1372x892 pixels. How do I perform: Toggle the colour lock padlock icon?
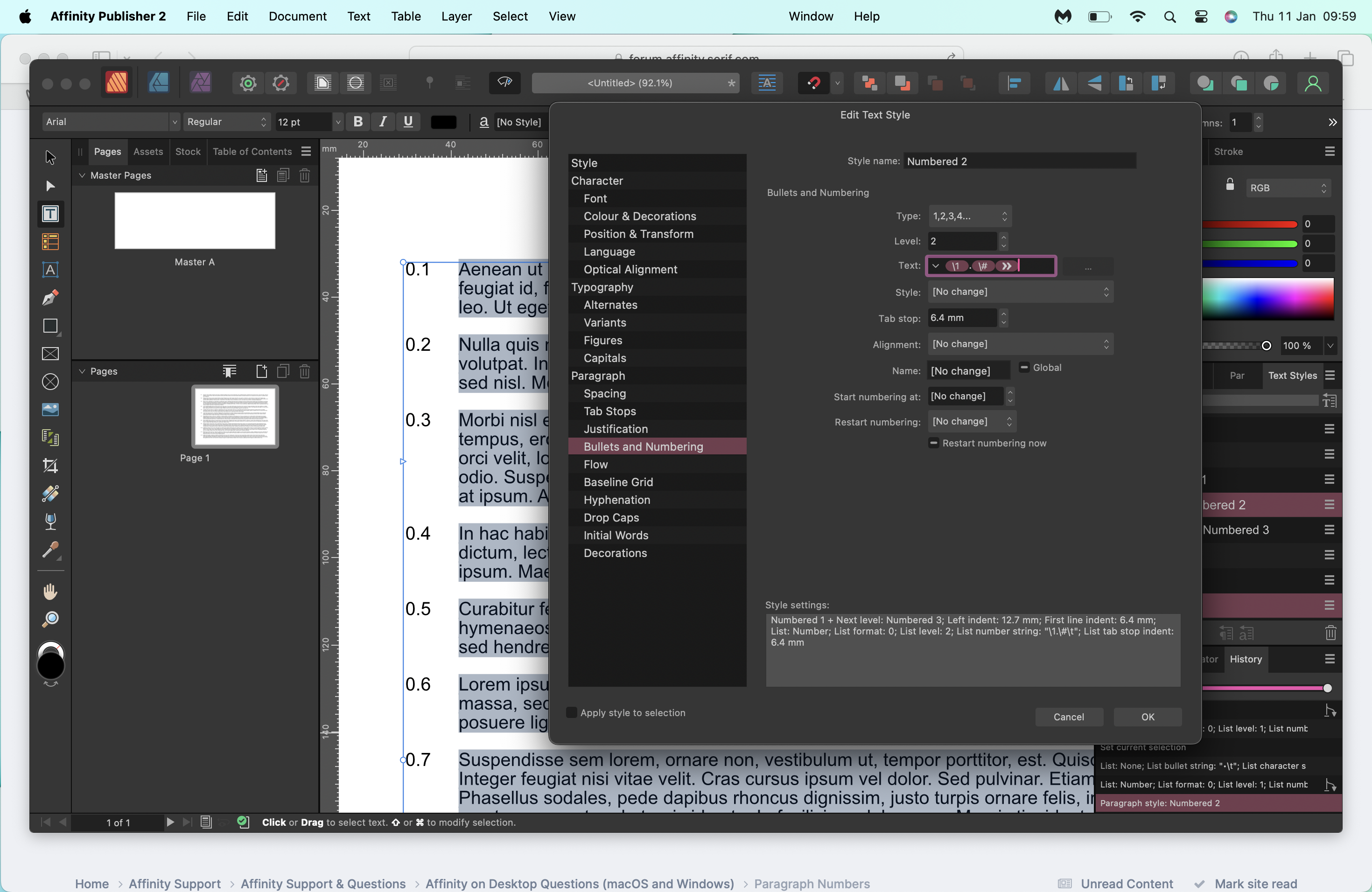(1230, 185)
